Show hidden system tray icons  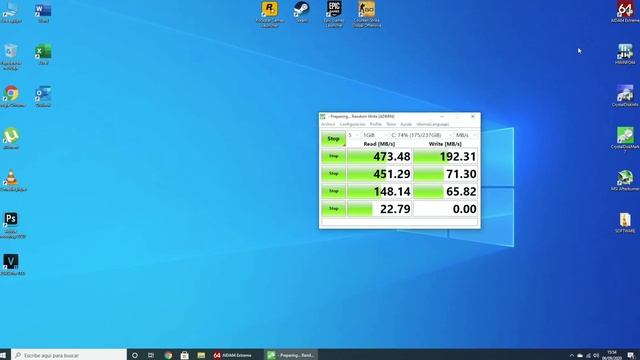[x=571, y=356]
